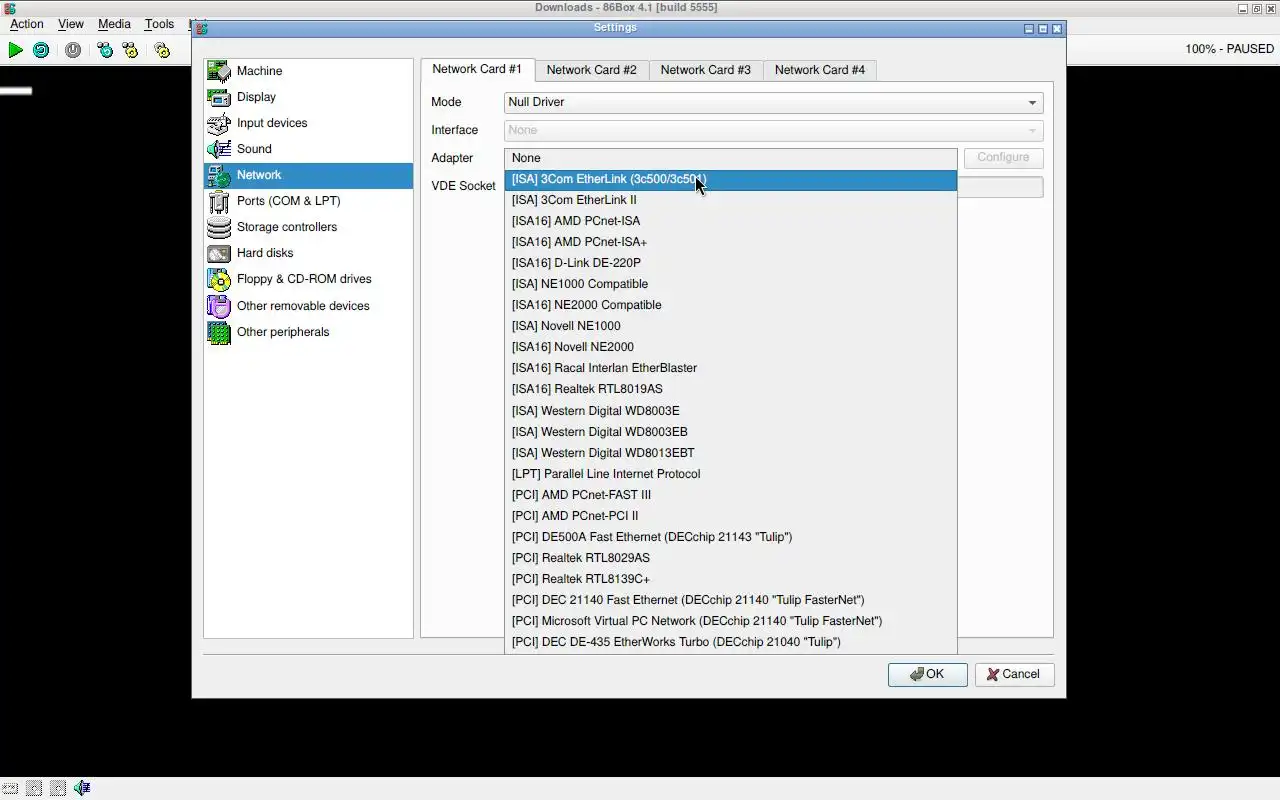Confirm settings with OK button
Image resolution: width=1280 pixels, height=800 pixels.
tap(927, 674)
